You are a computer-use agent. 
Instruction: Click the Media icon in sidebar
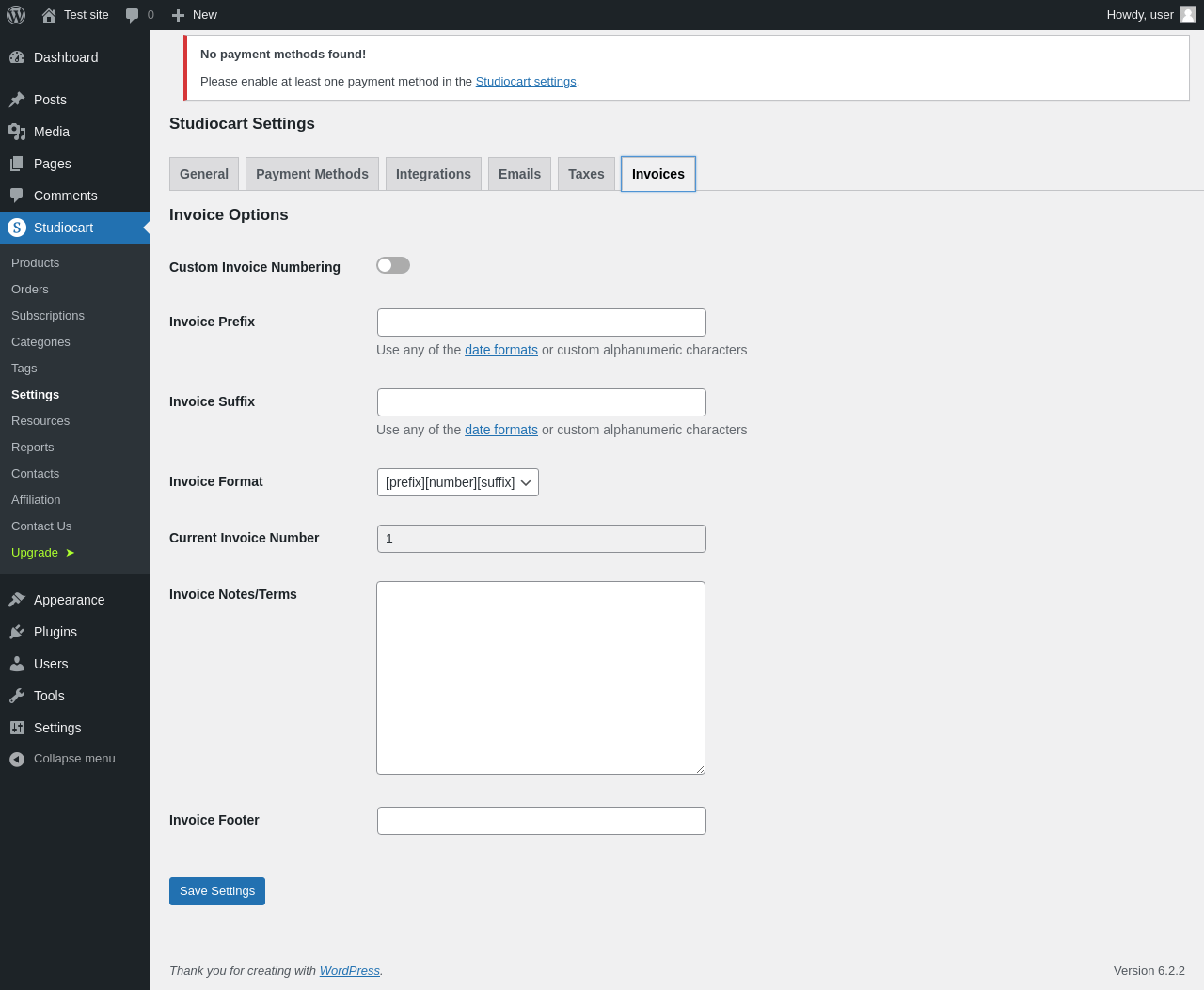tap(17, 132)
